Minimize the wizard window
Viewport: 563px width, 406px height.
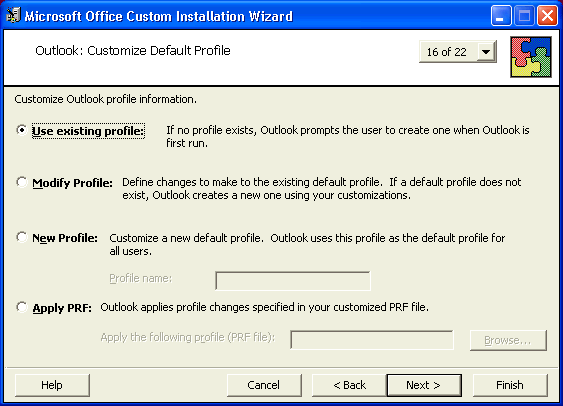click(501, 15)
